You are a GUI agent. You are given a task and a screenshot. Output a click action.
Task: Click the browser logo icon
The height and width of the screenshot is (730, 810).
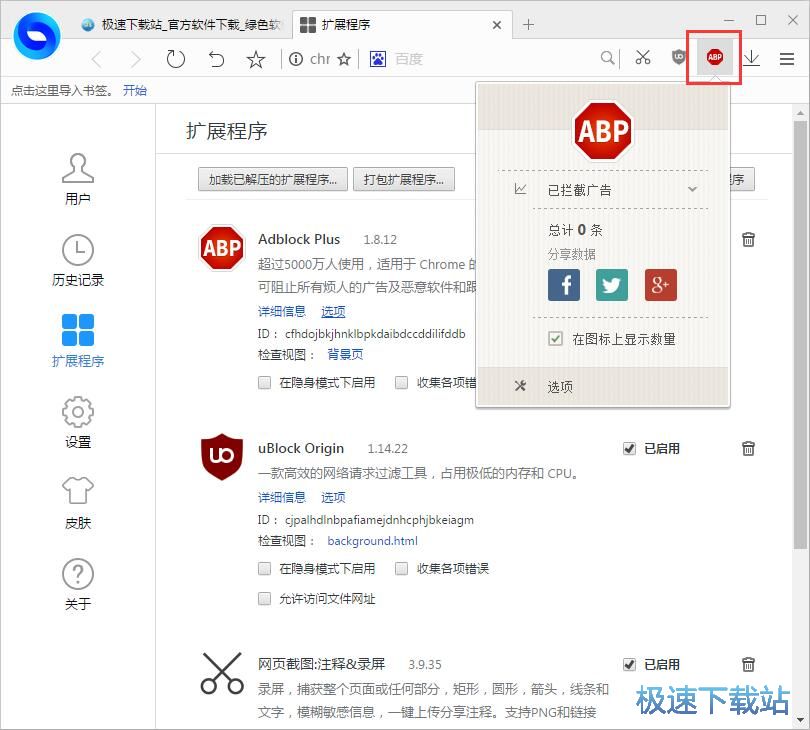tap(37, 36)
